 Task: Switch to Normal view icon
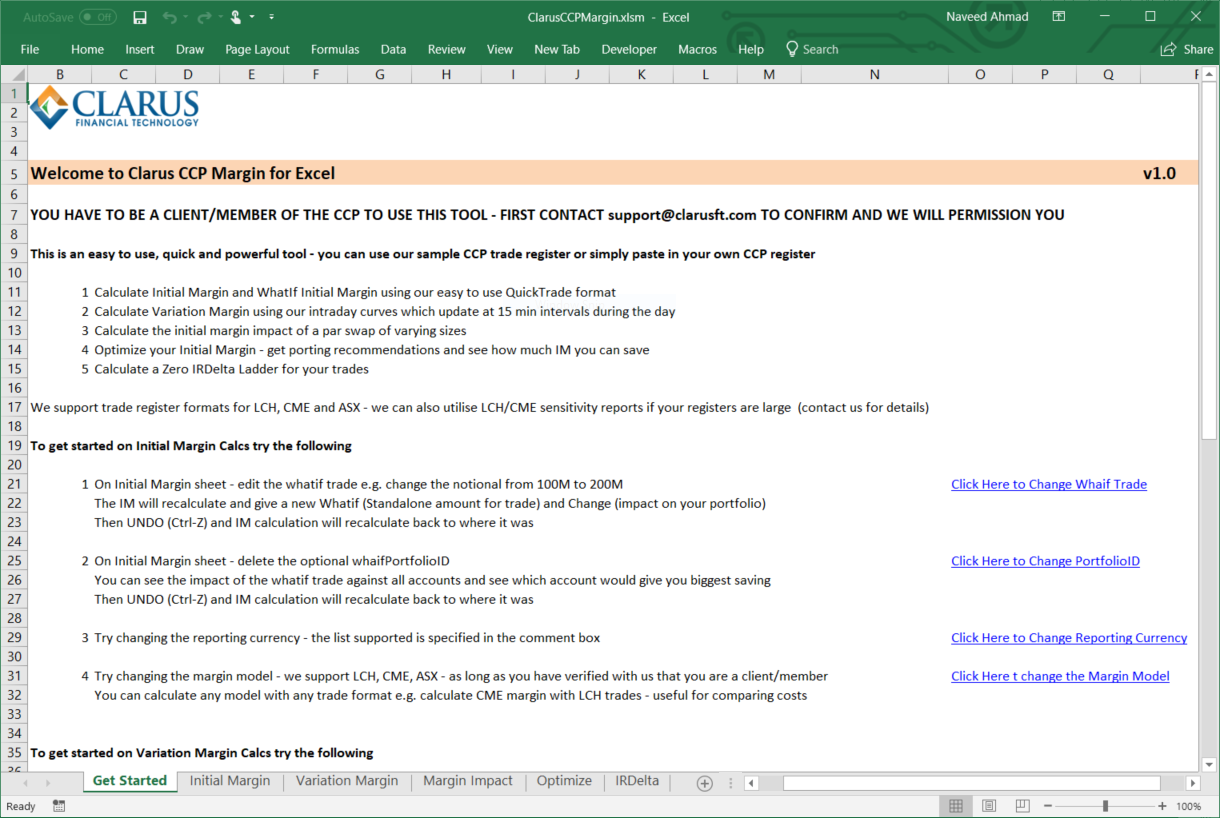[x=956, y=806]
